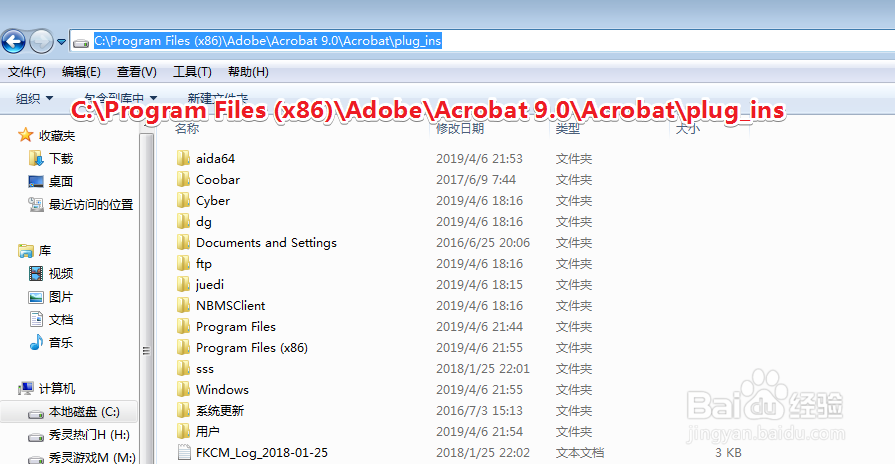Viewport: 895px width, 464px height.
Task: Open 最近访问的位置 in sidebar
Action: (91, 204)
